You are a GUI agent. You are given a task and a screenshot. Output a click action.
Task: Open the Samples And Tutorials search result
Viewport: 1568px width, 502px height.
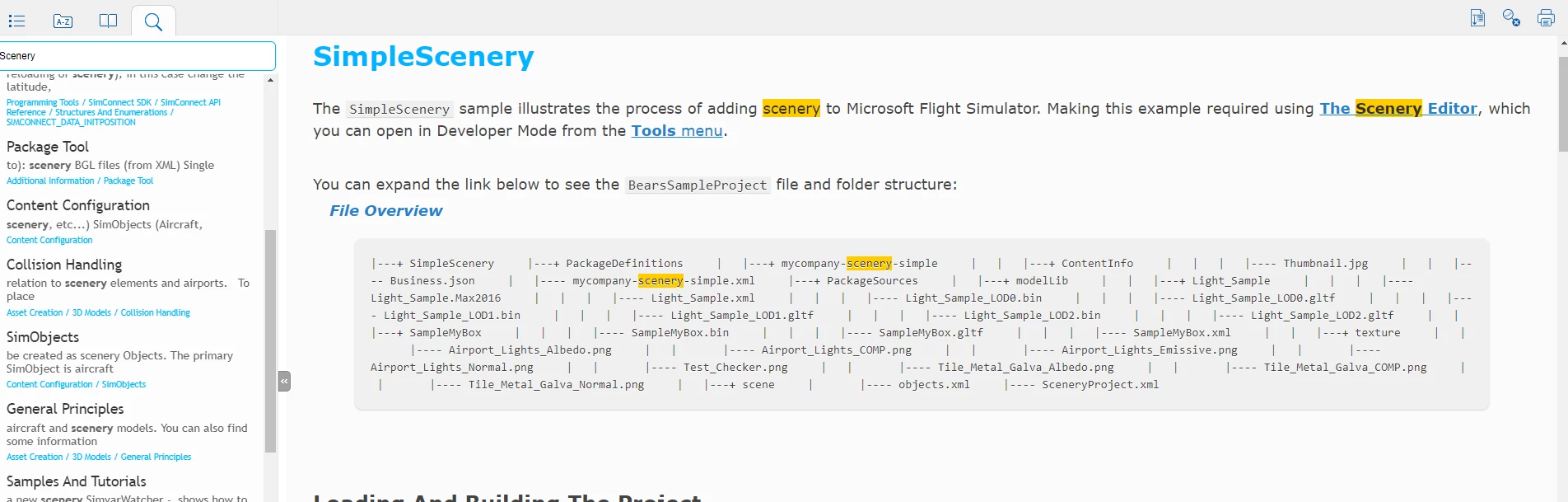[x=77, y=481]
